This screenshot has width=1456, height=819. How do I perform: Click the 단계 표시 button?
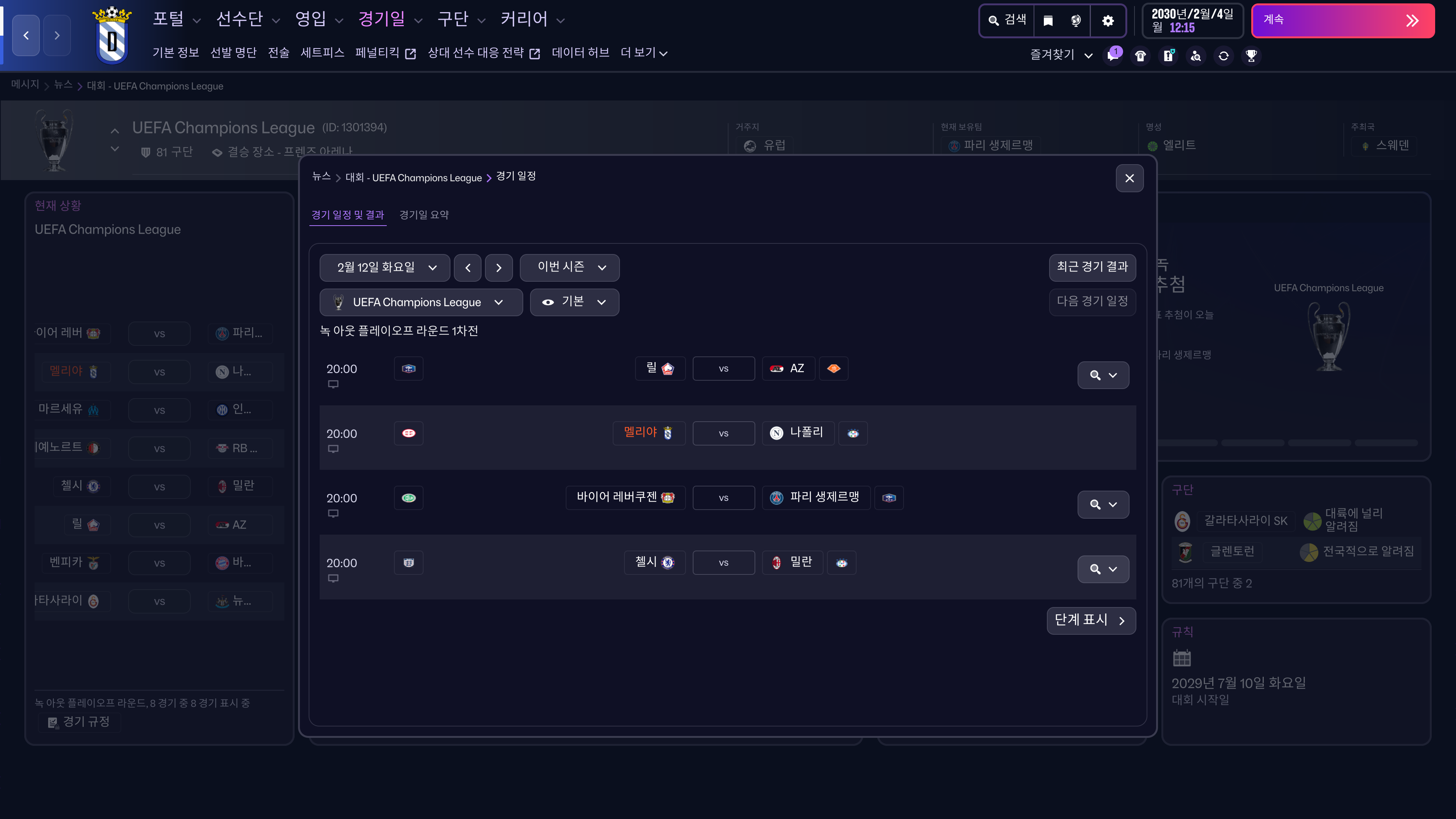tap(1090, 620)
